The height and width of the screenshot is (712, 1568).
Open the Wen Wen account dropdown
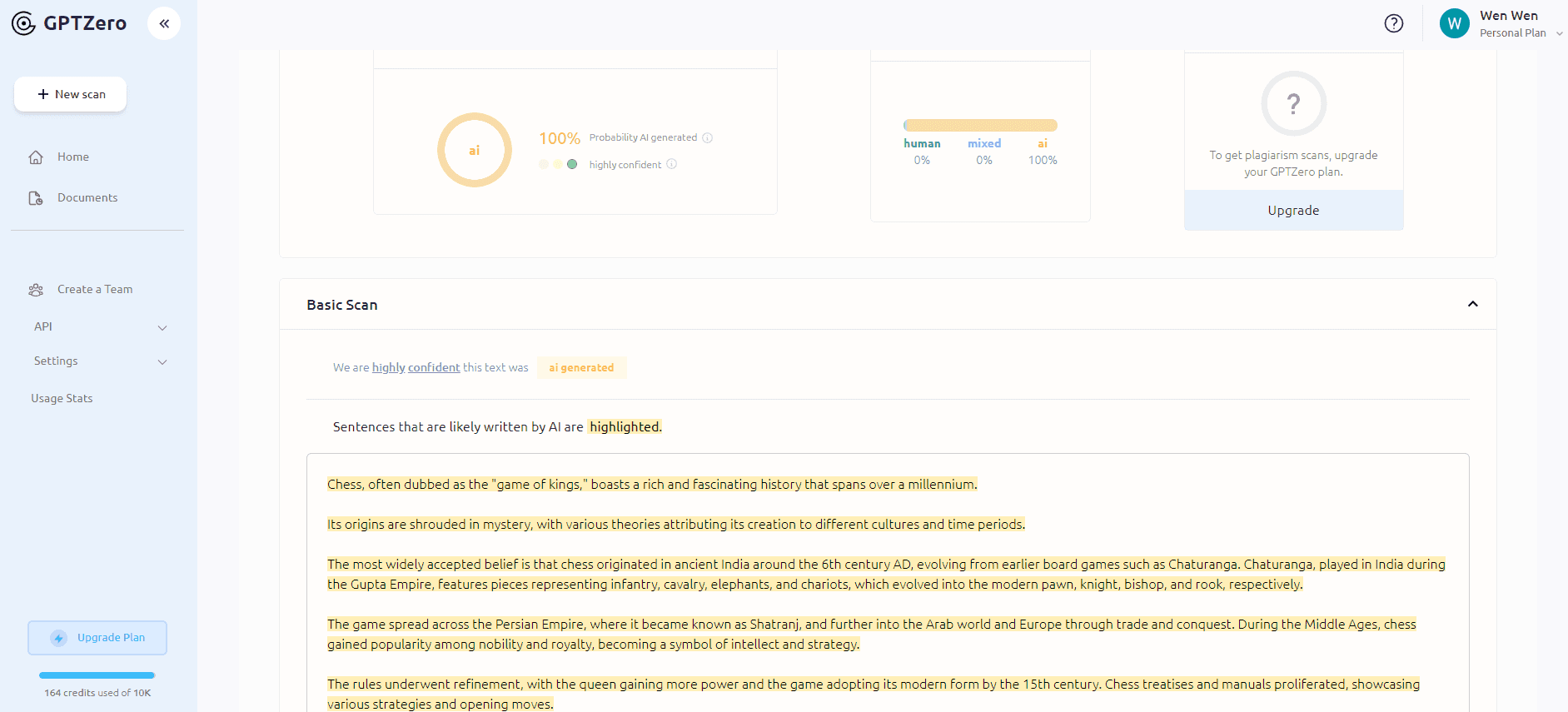click(x=1559, y=33)
